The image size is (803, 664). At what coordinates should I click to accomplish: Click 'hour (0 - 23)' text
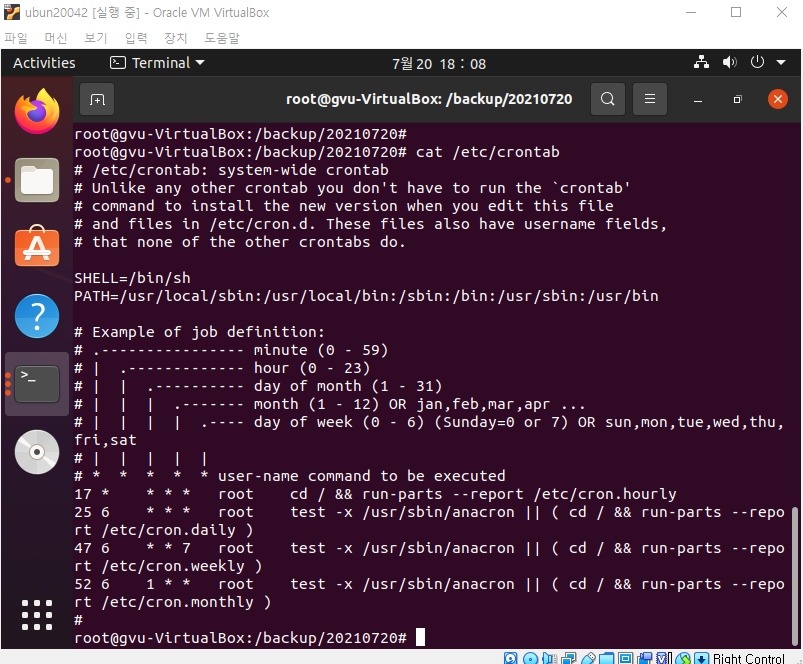pyautogui.click(x=312, y=368)
